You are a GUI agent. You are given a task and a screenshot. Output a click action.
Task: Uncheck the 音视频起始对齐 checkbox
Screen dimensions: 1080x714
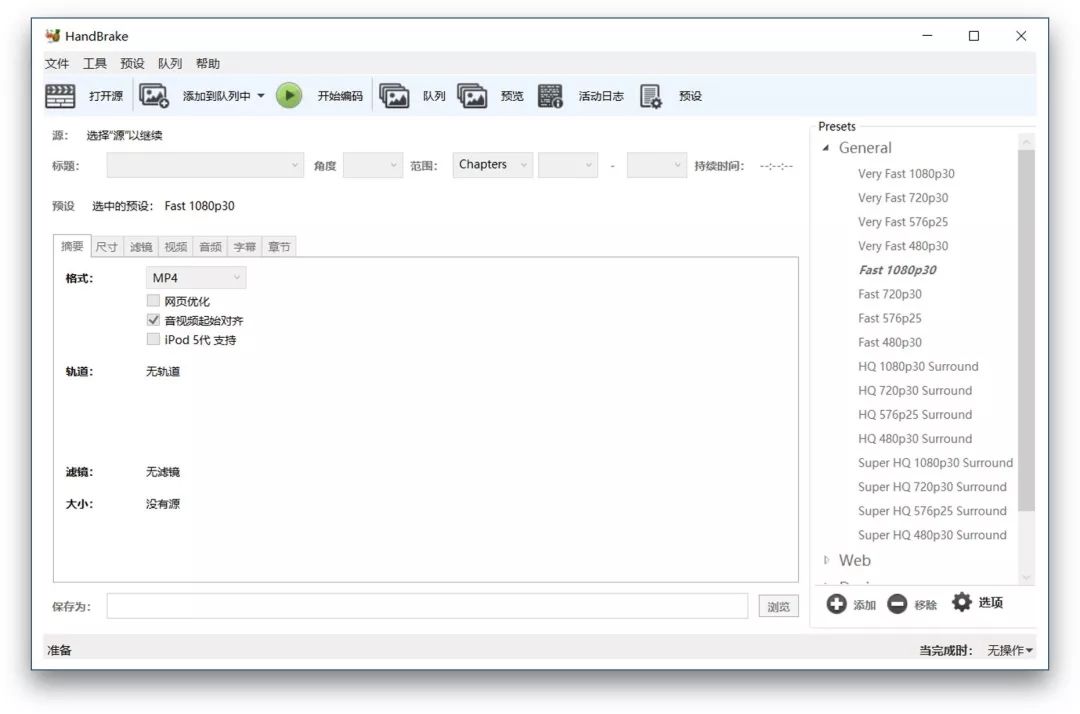(153, 319)
